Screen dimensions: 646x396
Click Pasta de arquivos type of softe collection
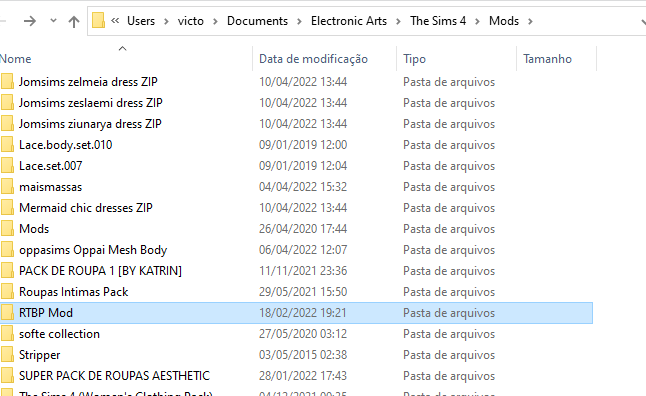[x=449, y=334]
